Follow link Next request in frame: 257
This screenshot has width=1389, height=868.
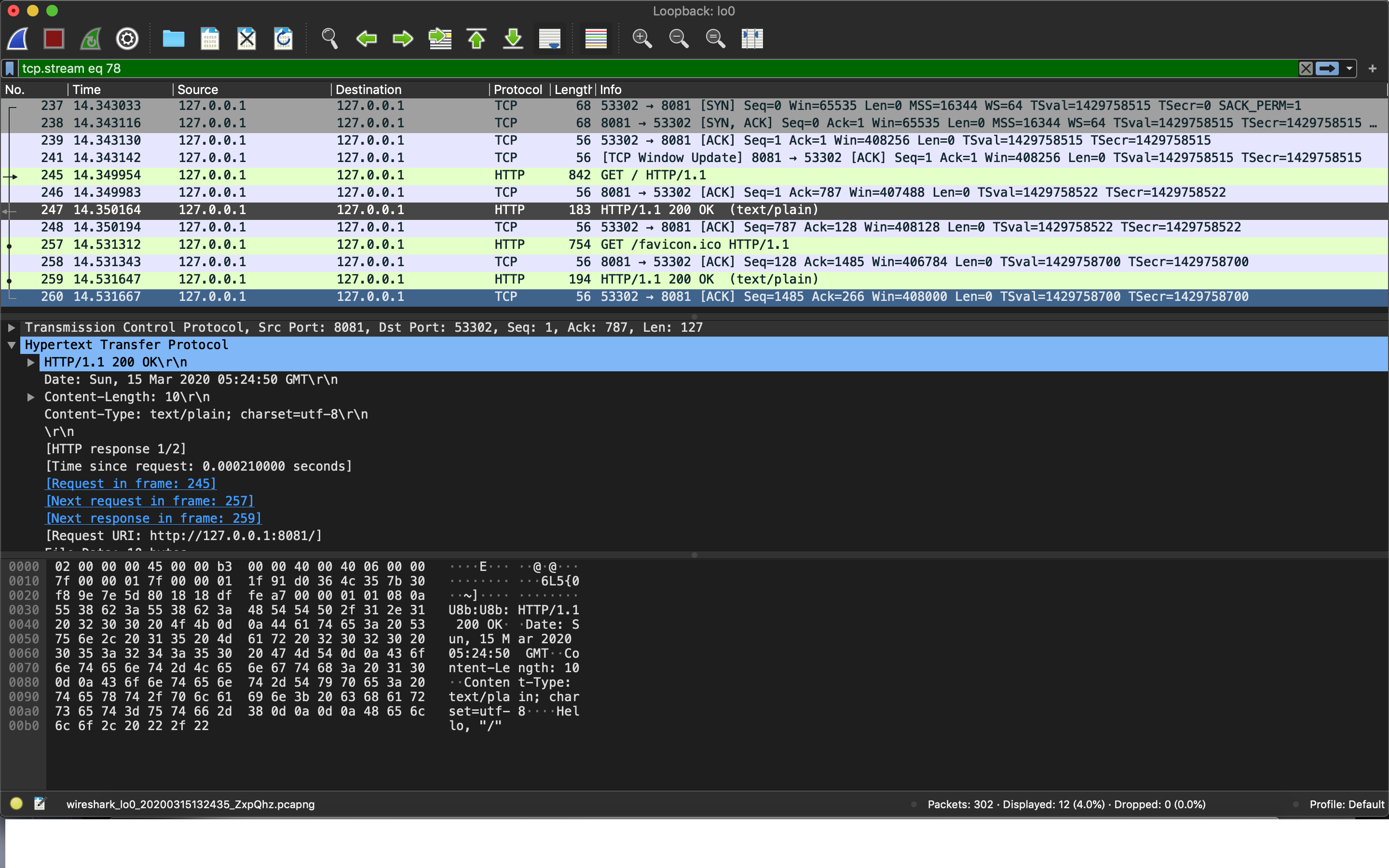tap(150, 501)
